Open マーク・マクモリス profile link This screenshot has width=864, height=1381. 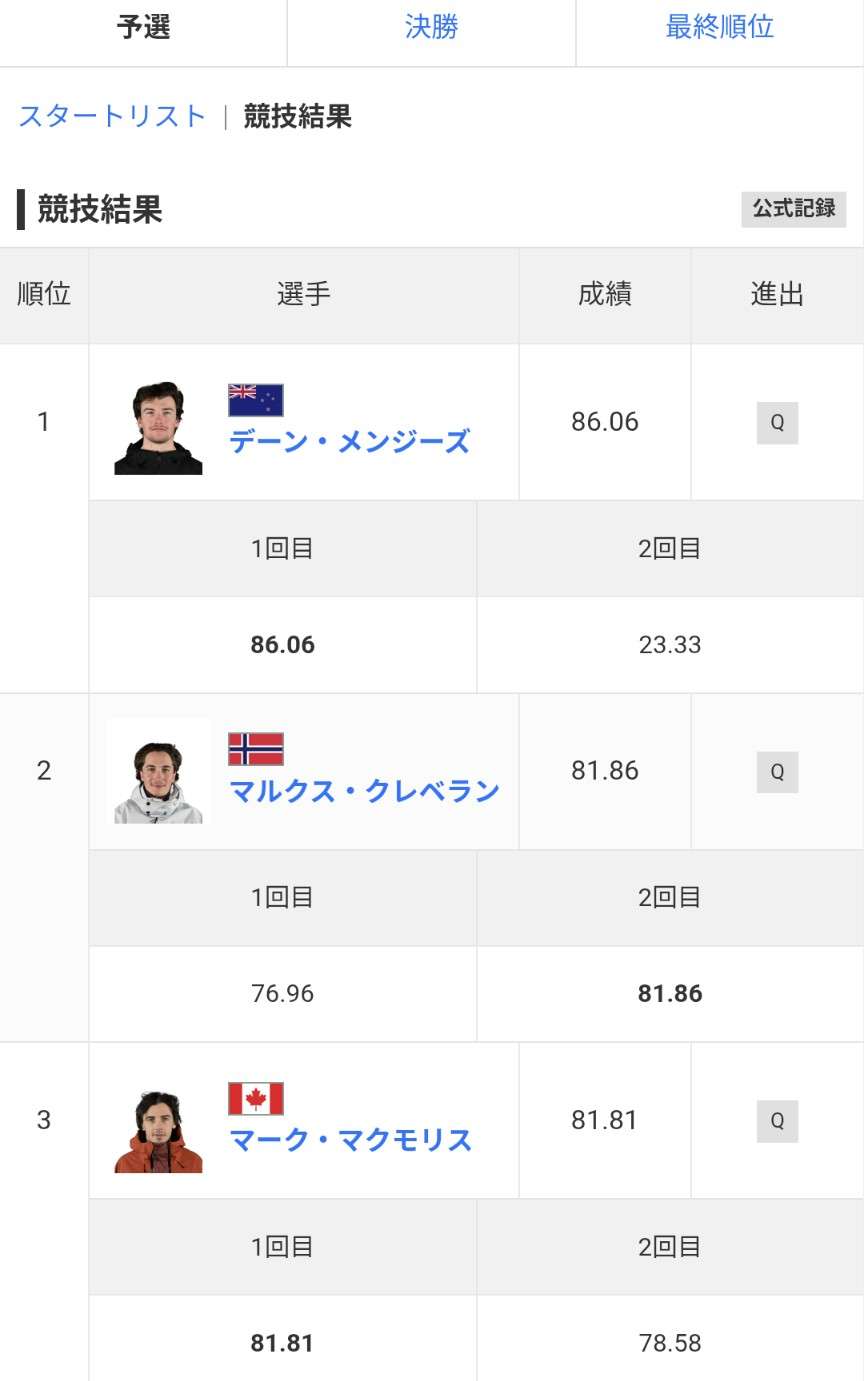coord(350,1140)
